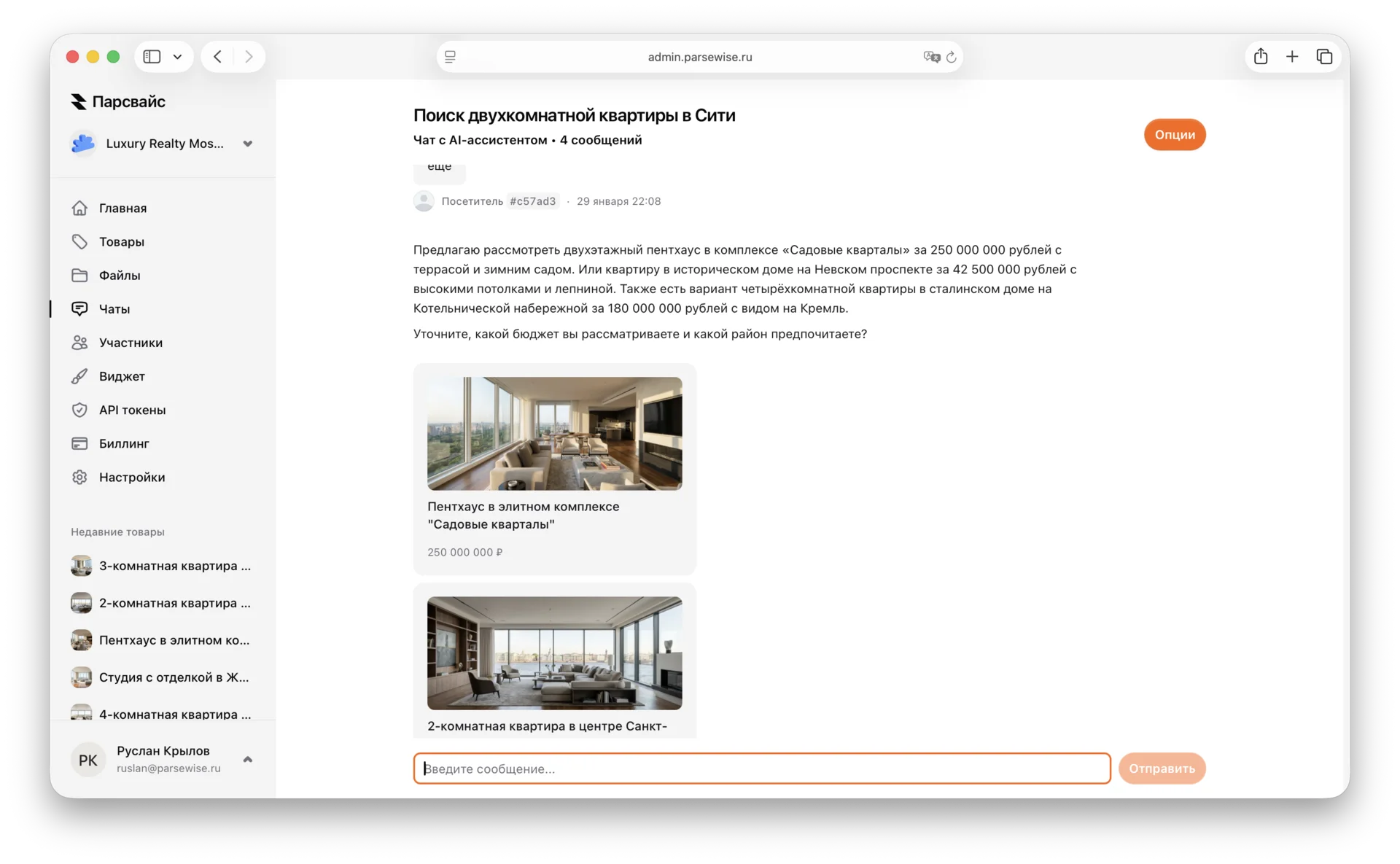The image size is (1400, 864).
Task: Expand the Luxury Realty workspace dropdown
Action: [x=248, y=144]
